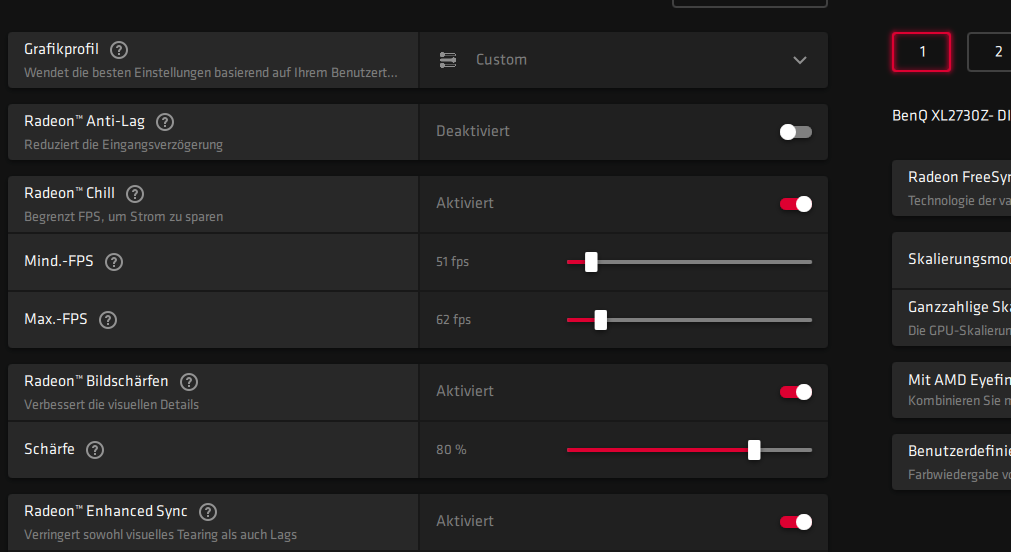Open help for Radeon Enhanced Sync
1011x552 pixels.
click(x=208, y=512)
